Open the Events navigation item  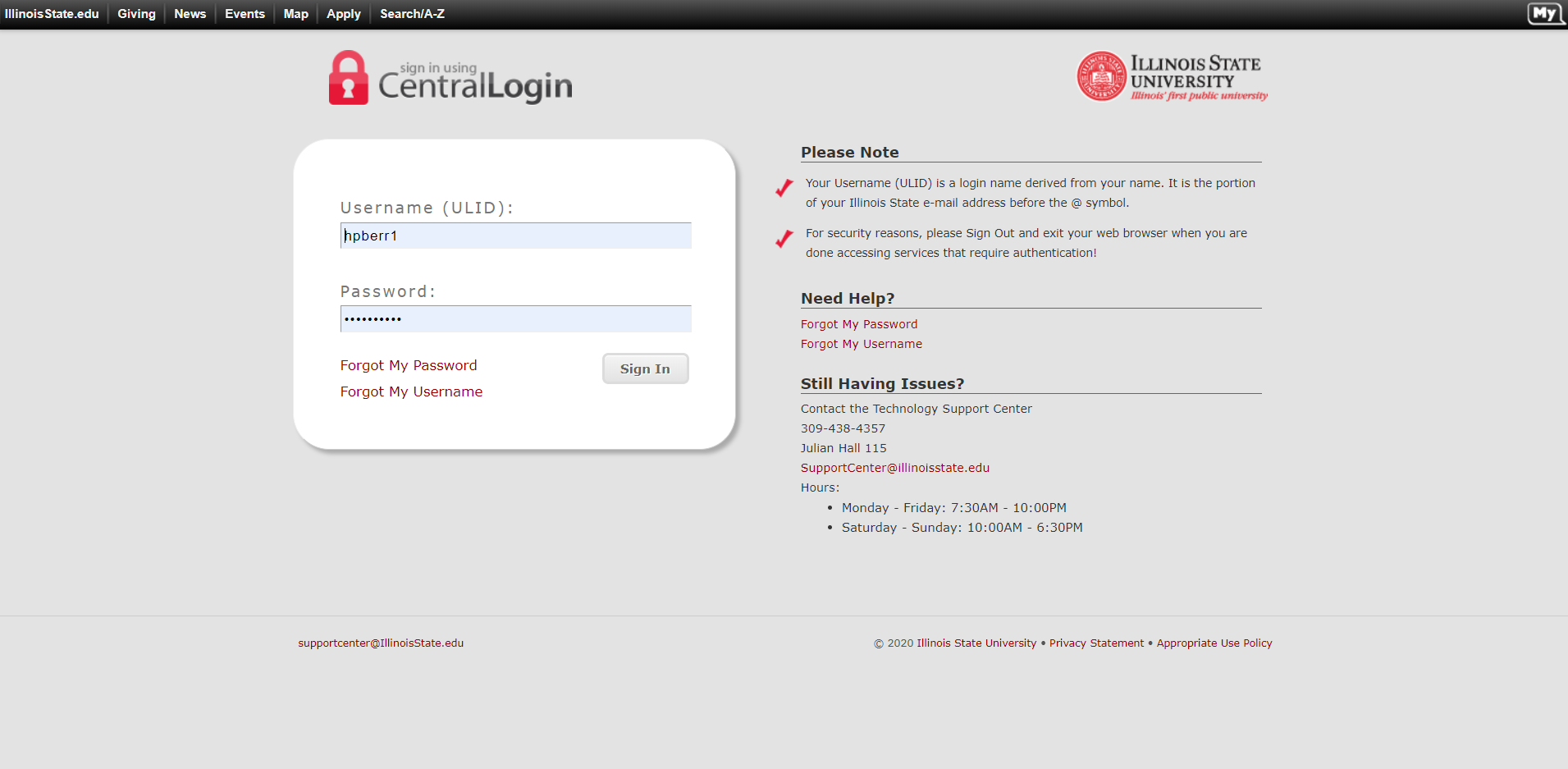[244, 13]
